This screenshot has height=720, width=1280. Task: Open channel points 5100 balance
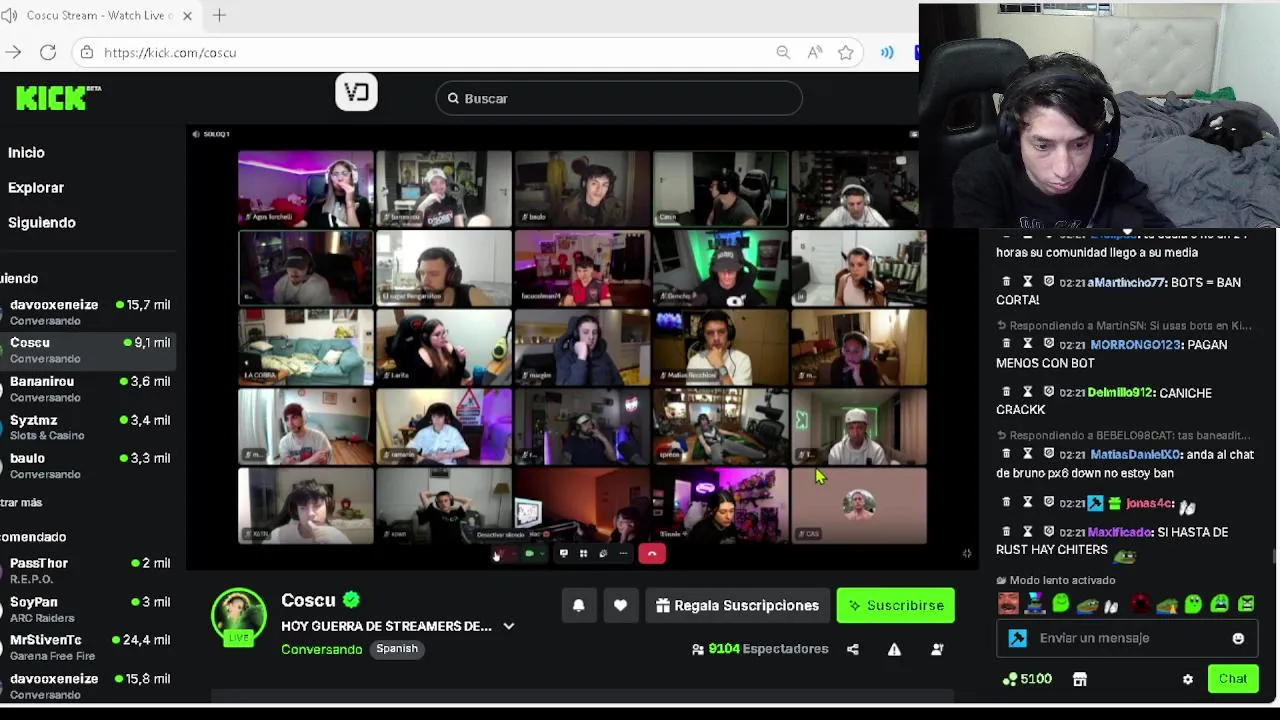click(x=1028, y=679)
